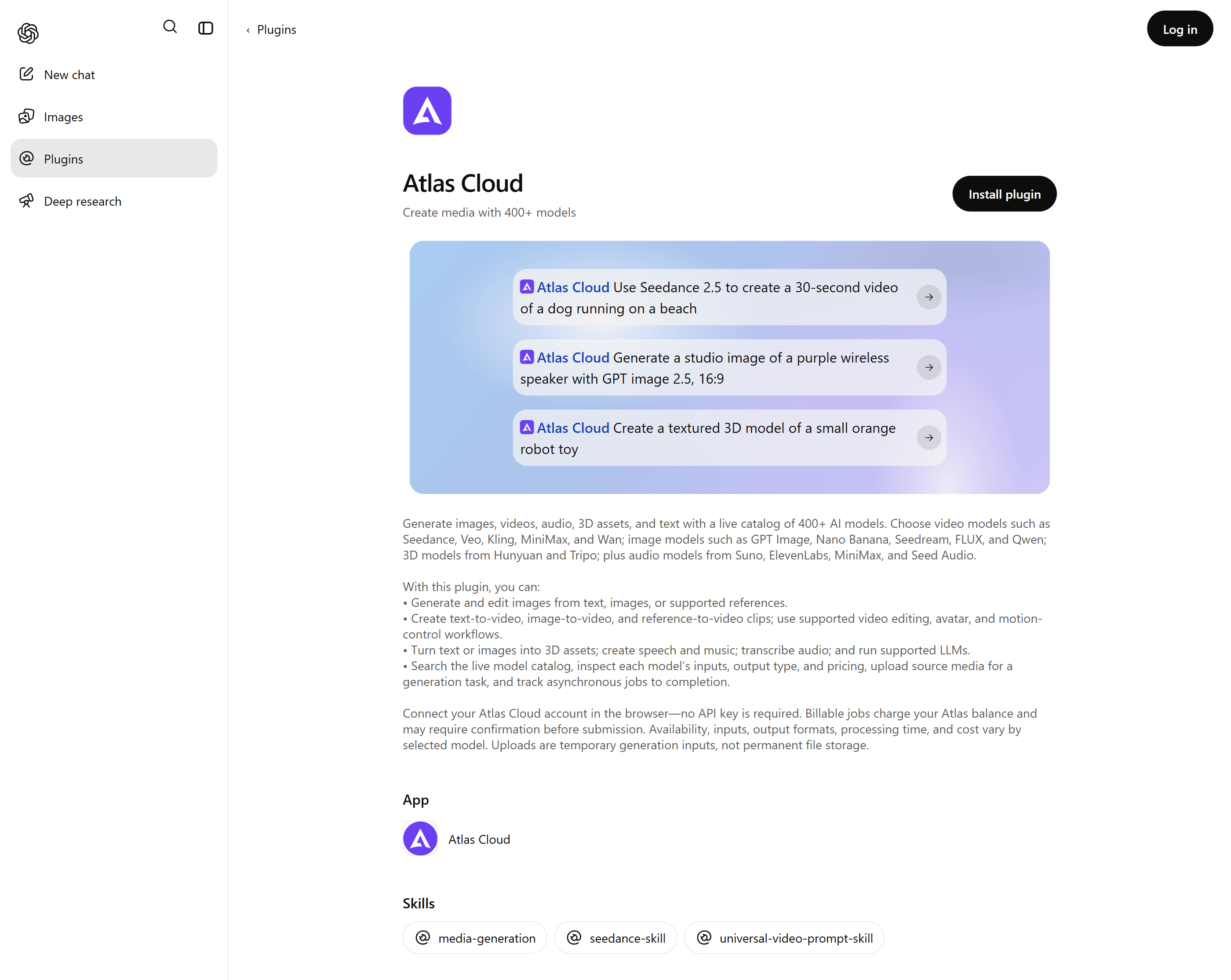The height and width of the screenshot is (980, 1231).
Task: Open the search icon in sidebar
Action: (x=170, y=27)
